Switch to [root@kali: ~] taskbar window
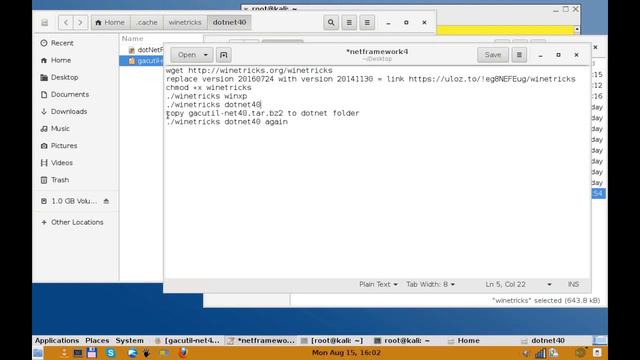640x360 pixels. click(331, 340)
